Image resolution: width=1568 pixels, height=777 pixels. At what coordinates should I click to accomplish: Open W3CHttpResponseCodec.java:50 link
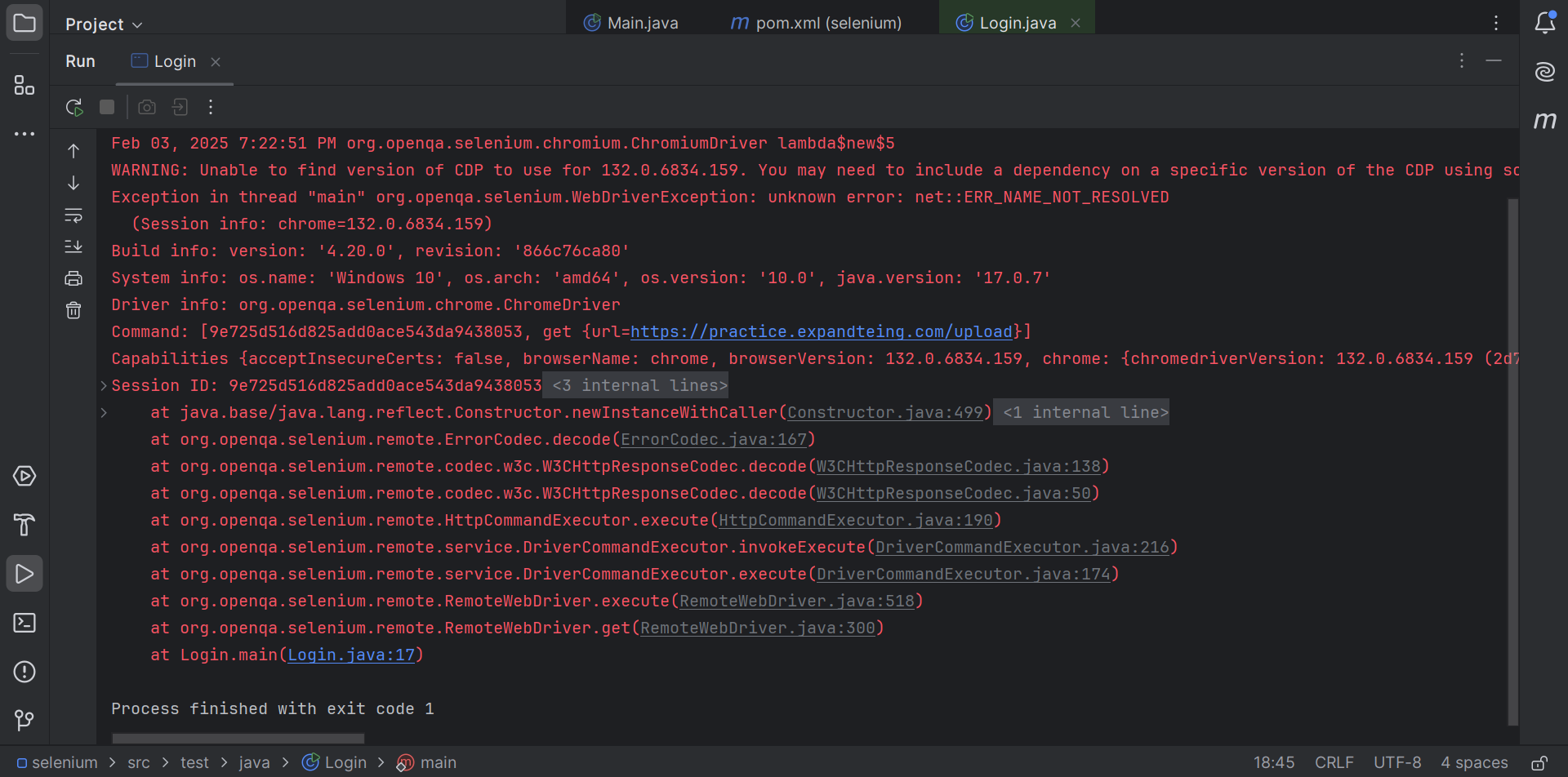pos(953,493)
